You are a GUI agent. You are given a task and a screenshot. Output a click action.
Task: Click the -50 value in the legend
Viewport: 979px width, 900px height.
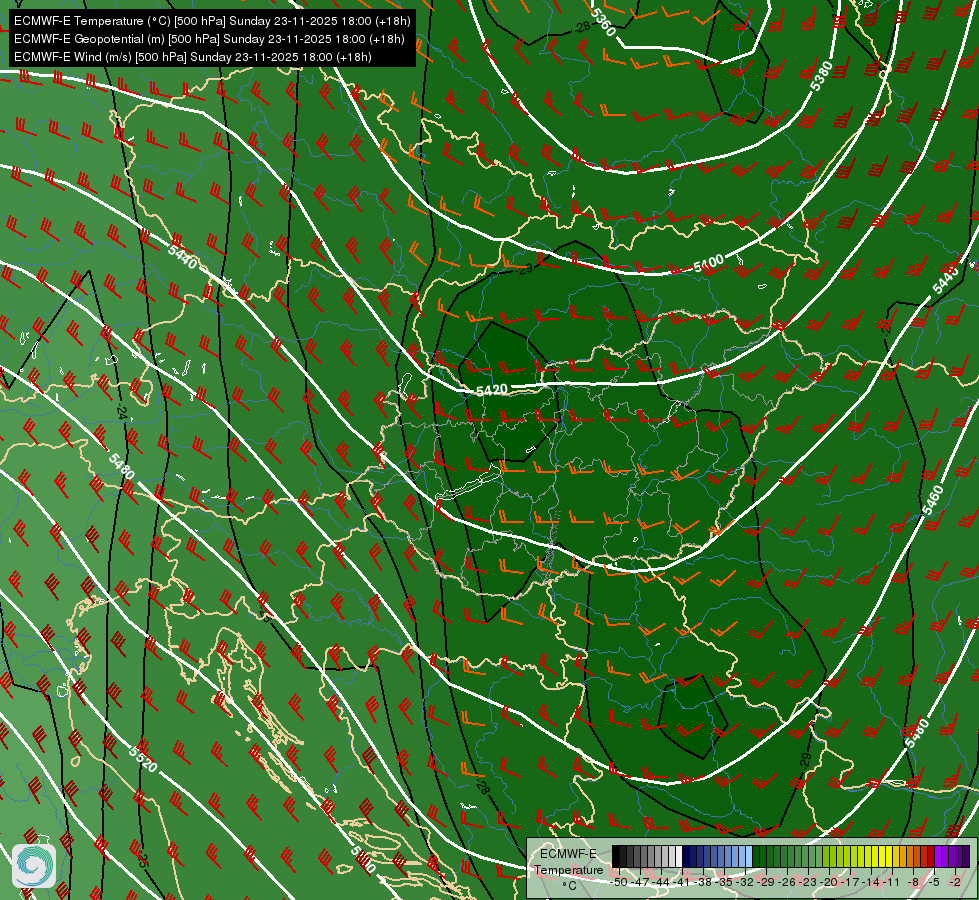[x=619, y=882]
